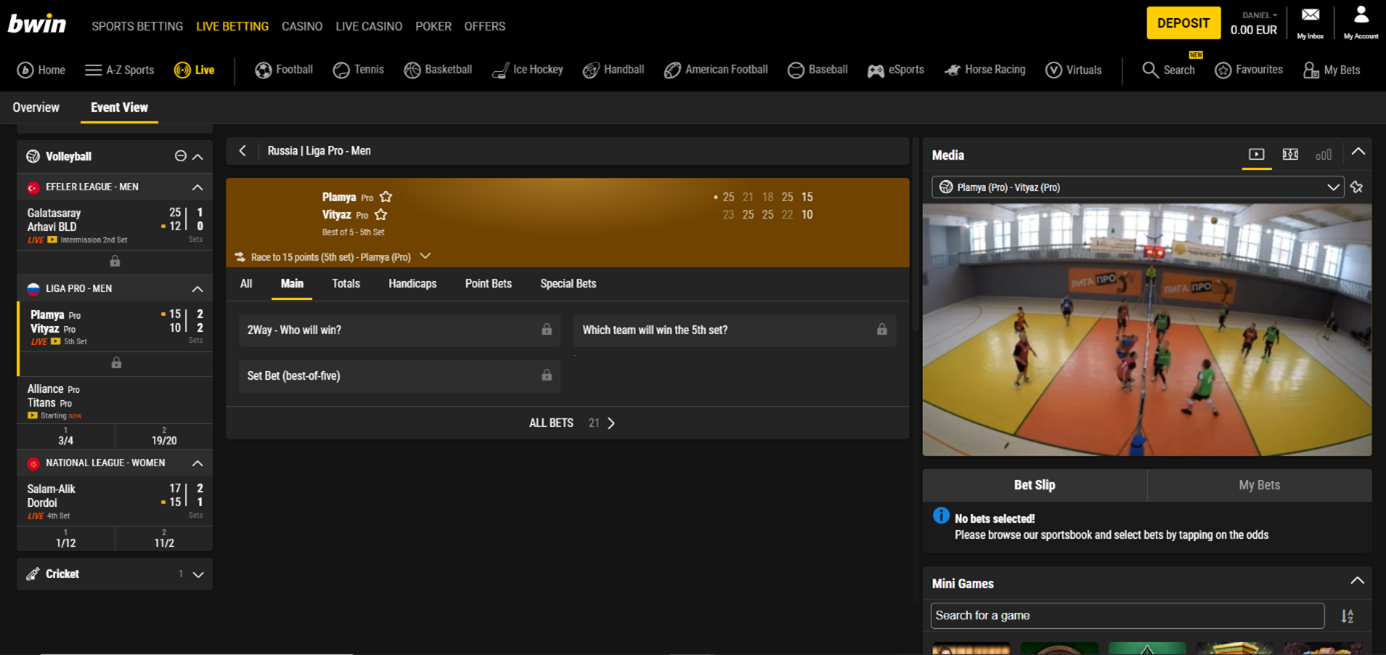The image size is (1386, 655).
Task: Open Offers menu
Action: tap(485, 26)
